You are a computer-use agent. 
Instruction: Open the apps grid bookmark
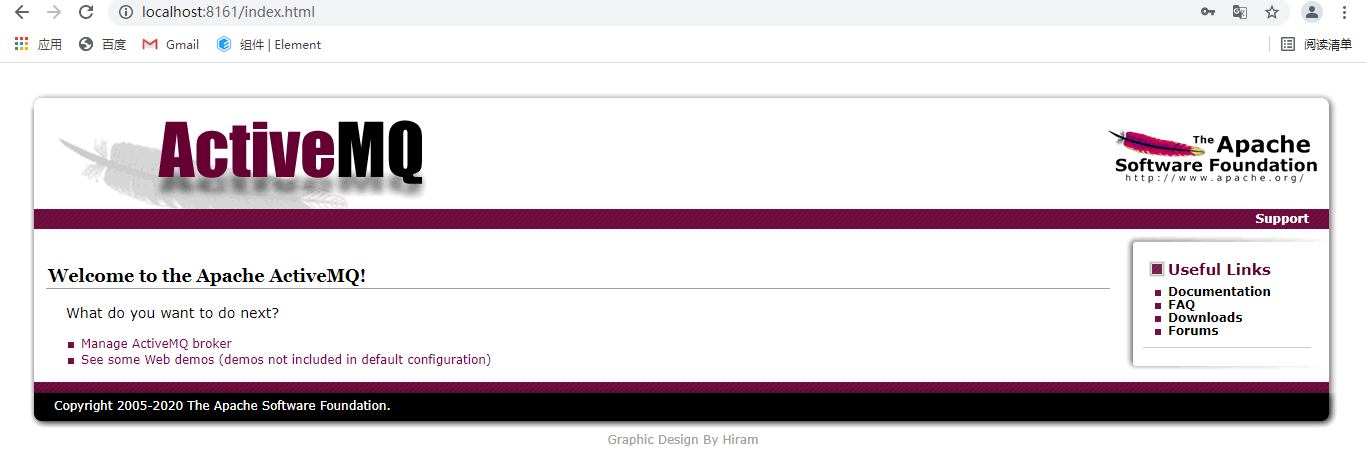[x=38, y=44]
